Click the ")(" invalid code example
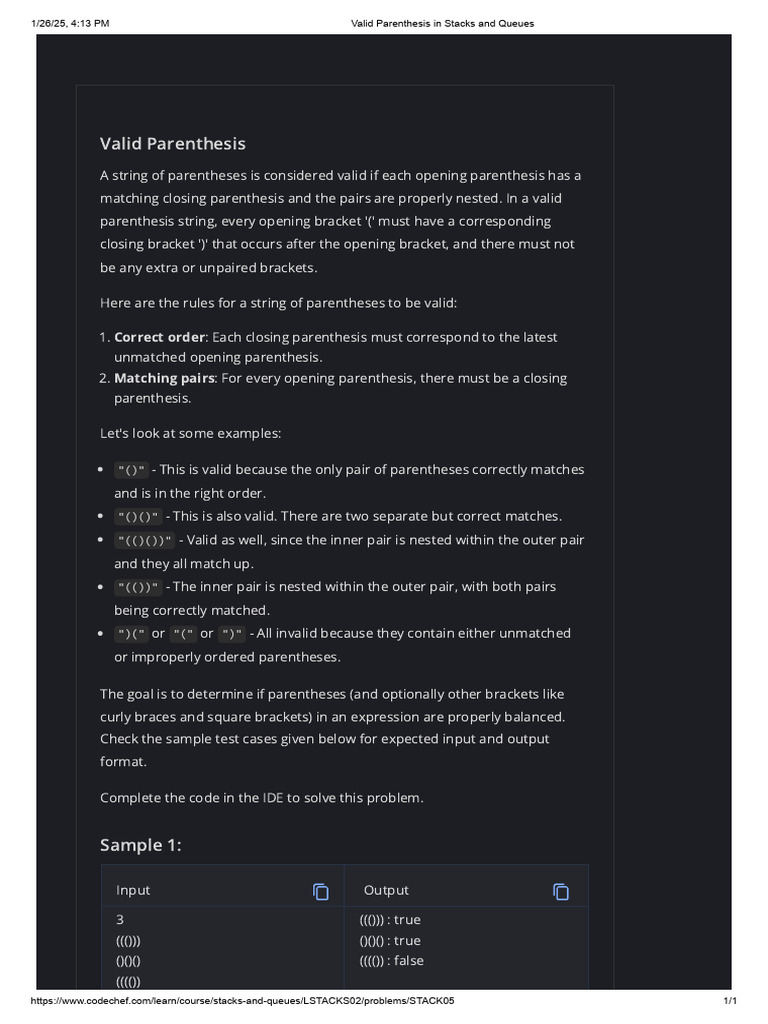 pyautogui.click(x=132, y=634)
